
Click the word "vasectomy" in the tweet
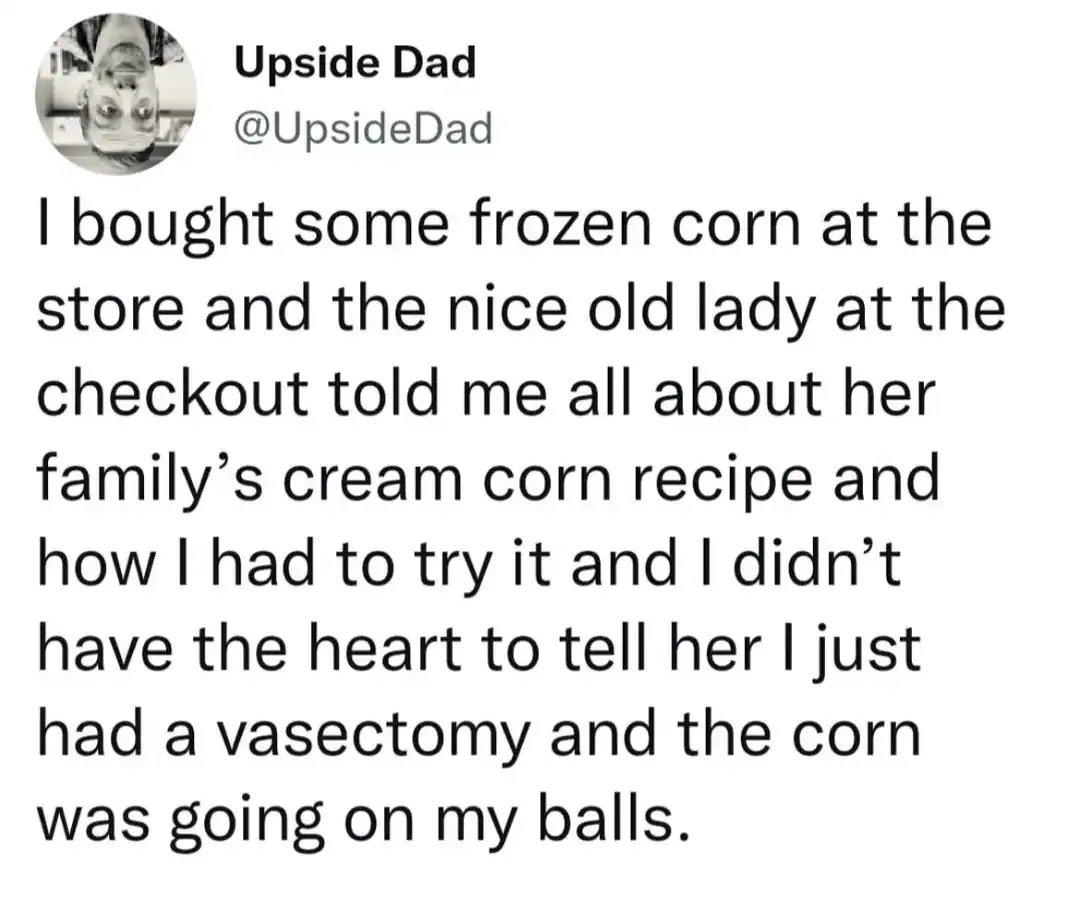point(373,738)
